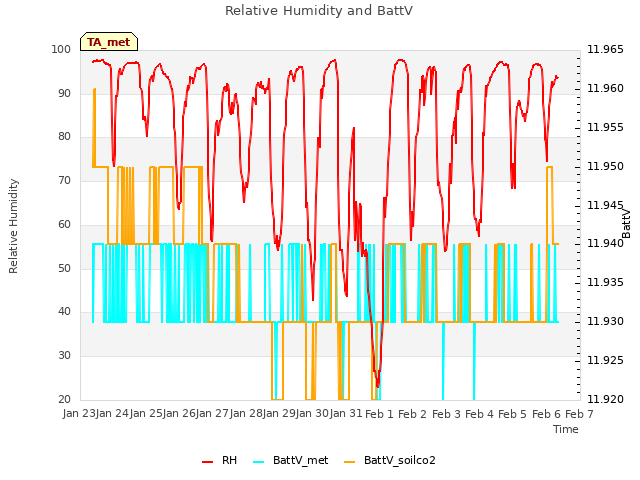
Task: Click the red RH legend color marker
Action: (x=207, y=462)
